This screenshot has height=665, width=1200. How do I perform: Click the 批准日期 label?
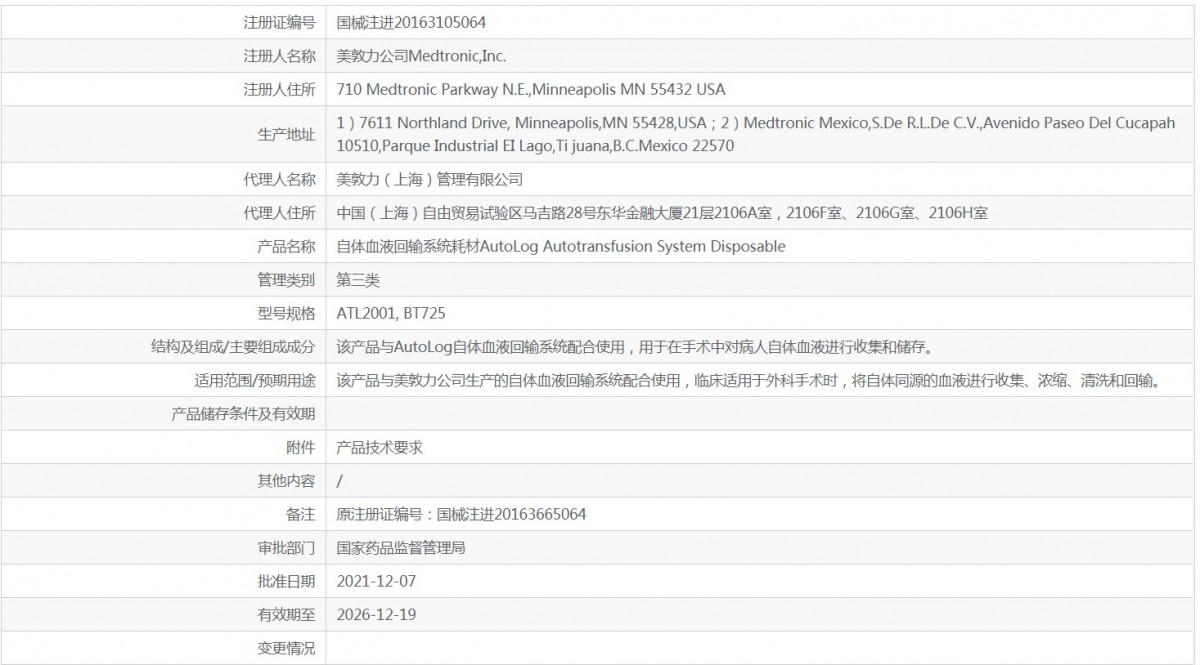coord(286,581)
